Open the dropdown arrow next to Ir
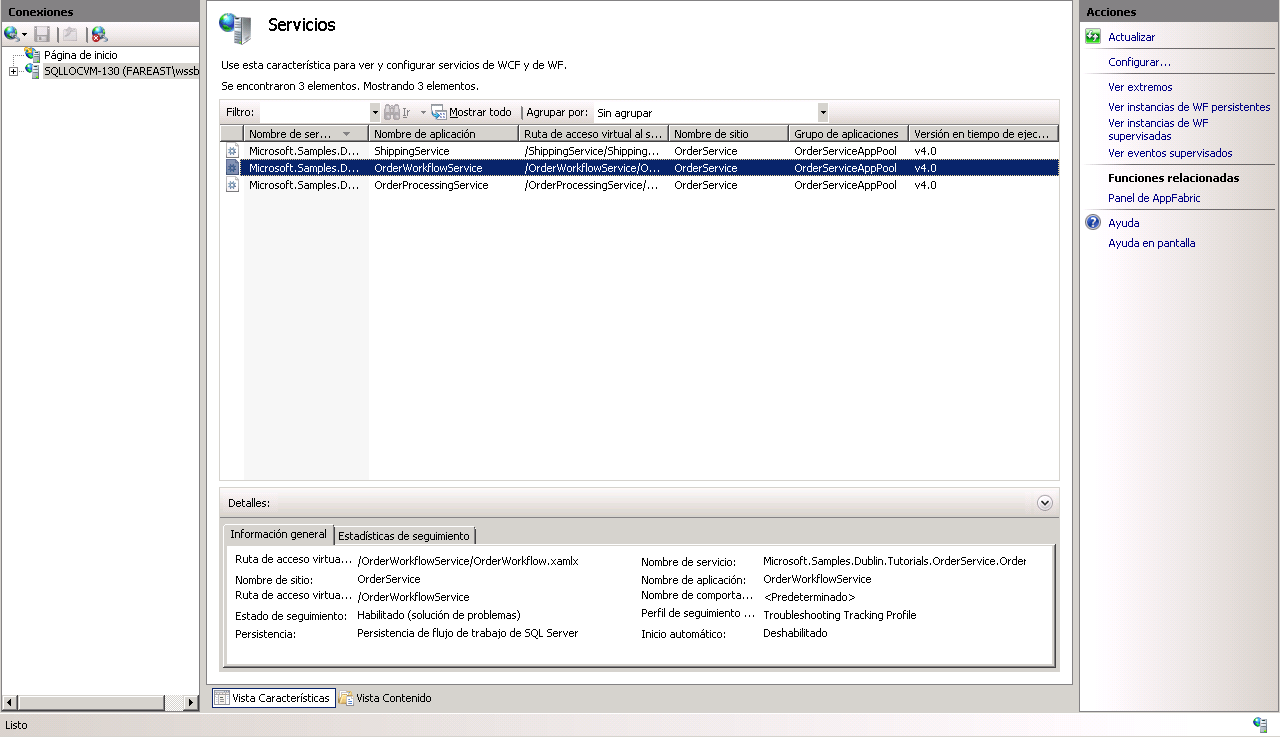1280x738 pixels. click(423, 113)
